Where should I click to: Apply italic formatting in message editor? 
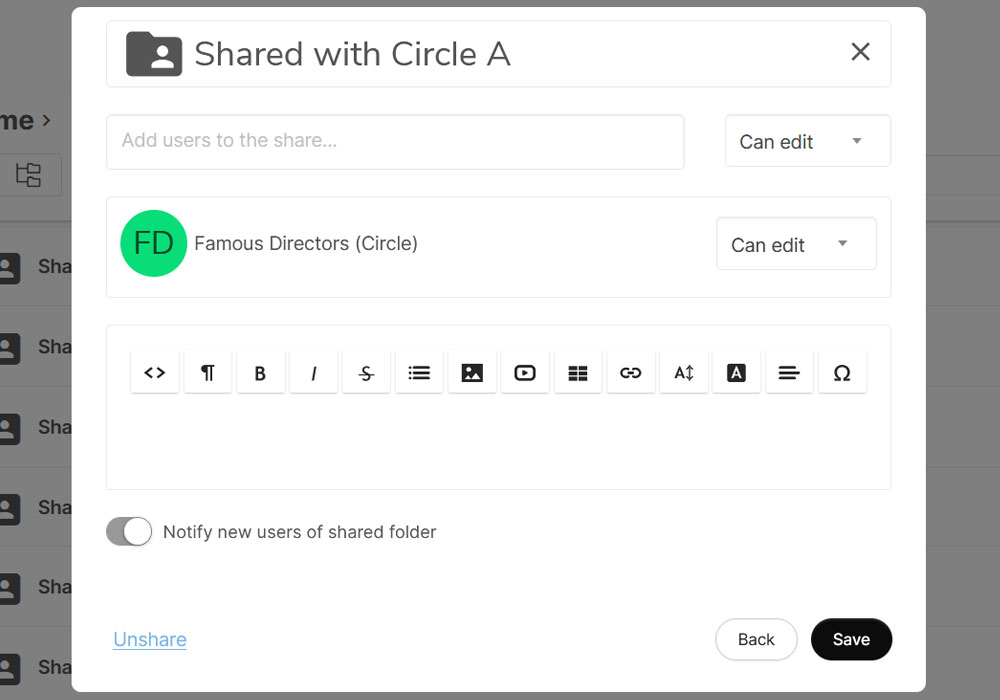click(x=313, y=373)
